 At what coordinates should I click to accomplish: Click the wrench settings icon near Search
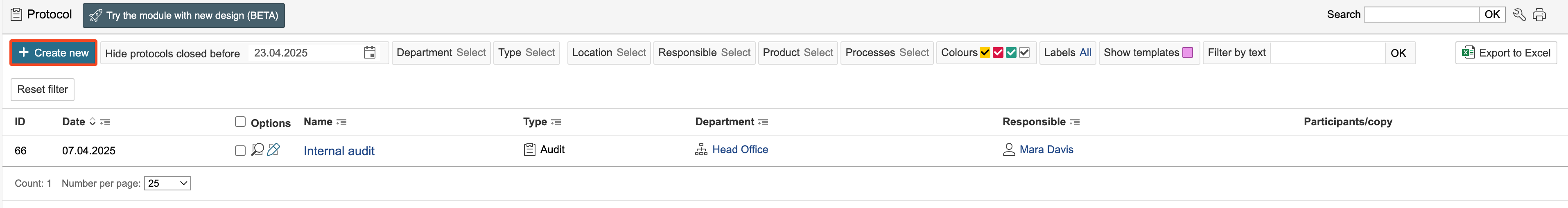1519,15
